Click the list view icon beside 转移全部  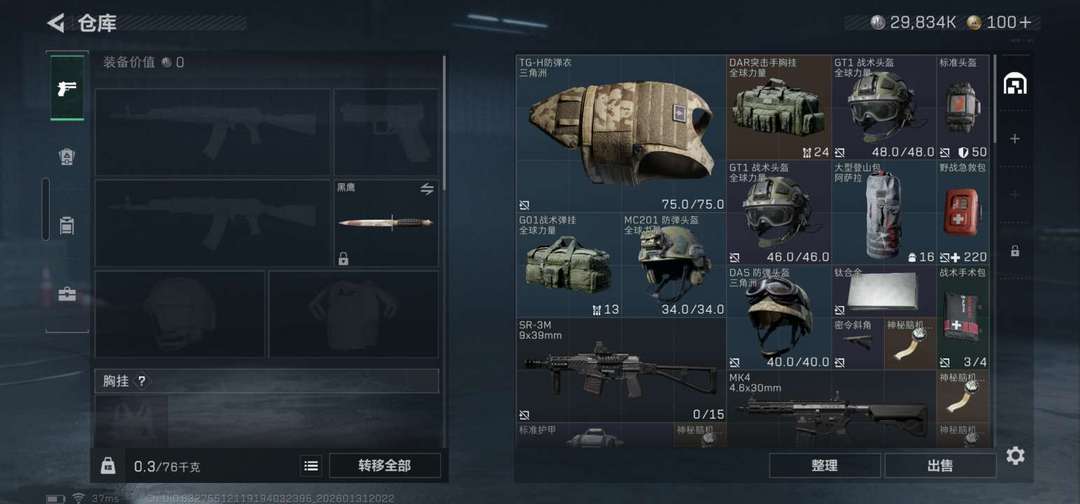click(x=311, y=466)
